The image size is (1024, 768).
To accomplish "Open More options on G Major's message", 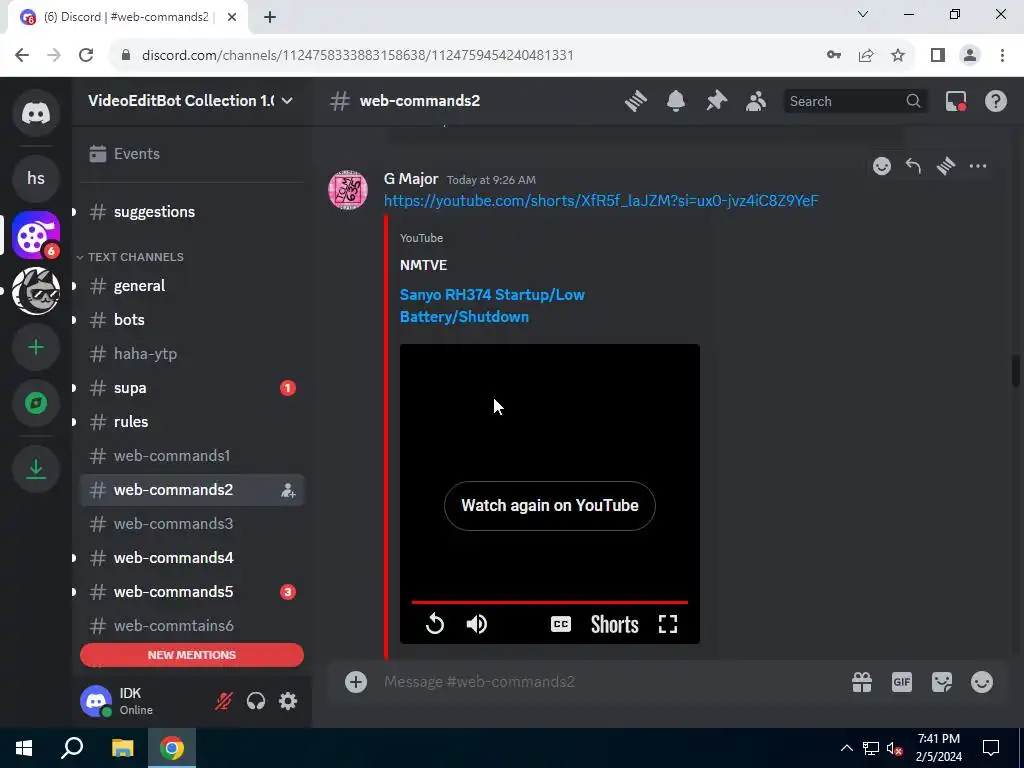I will pyautogui.click(x=978, y=166).
